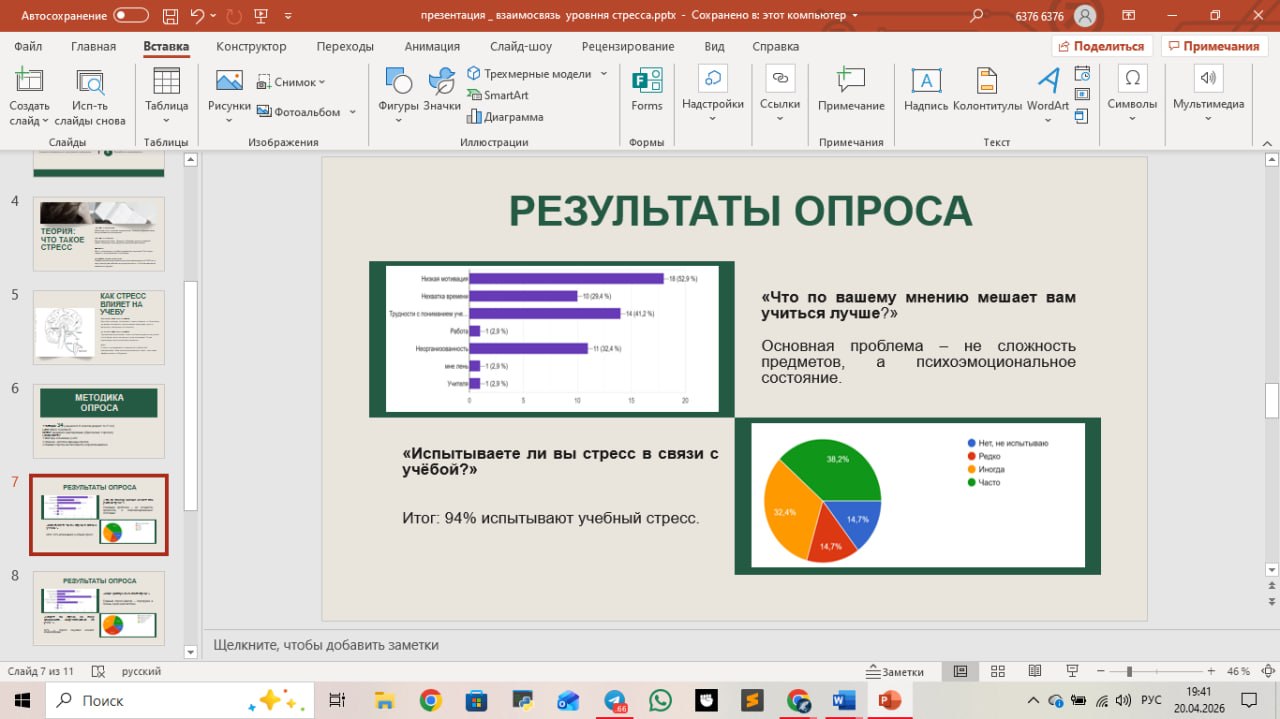1280x719 pixels.
Task: Expand the Символы dropdown
Action: (1132, 119)
